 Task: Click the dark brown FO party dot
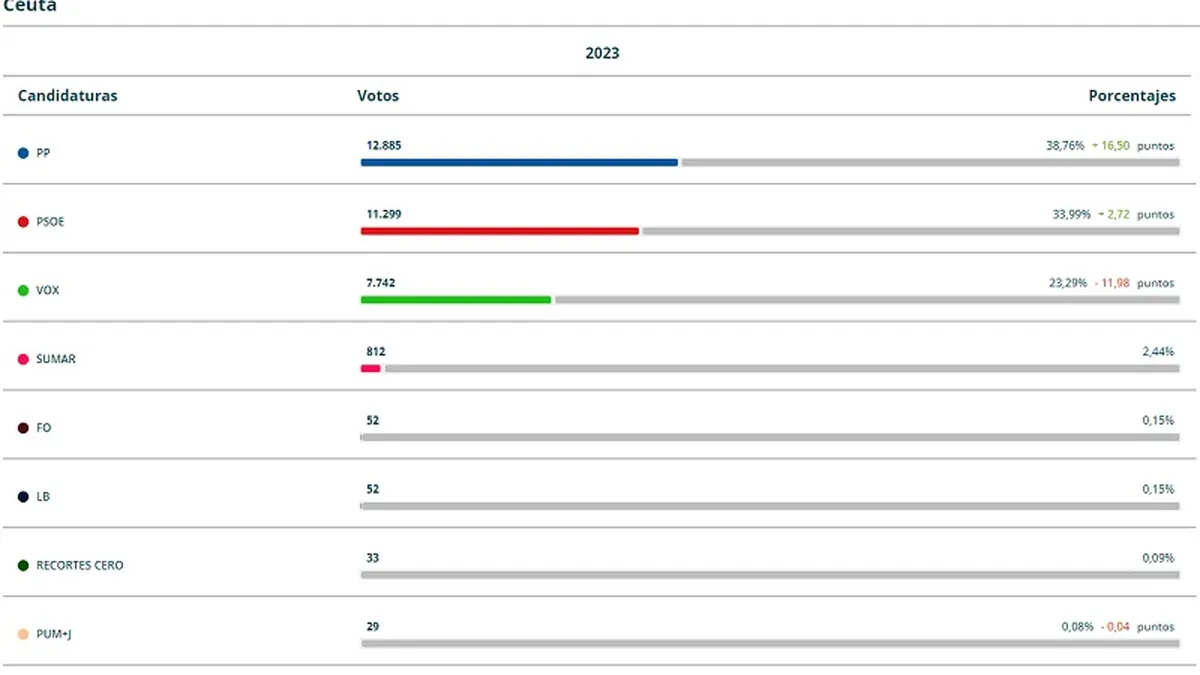[x=23, y=428]
